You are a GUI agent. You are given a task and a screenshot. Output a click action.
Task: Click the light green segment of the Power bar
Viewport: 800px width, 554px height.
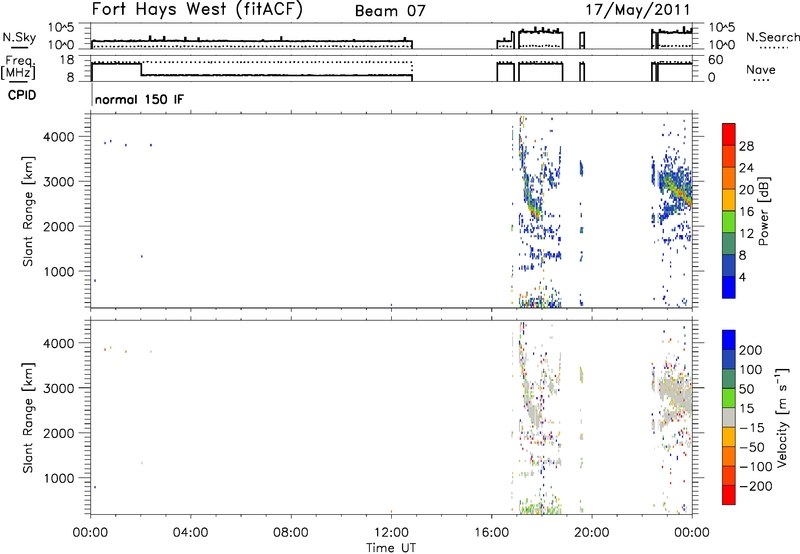(729, 222)
